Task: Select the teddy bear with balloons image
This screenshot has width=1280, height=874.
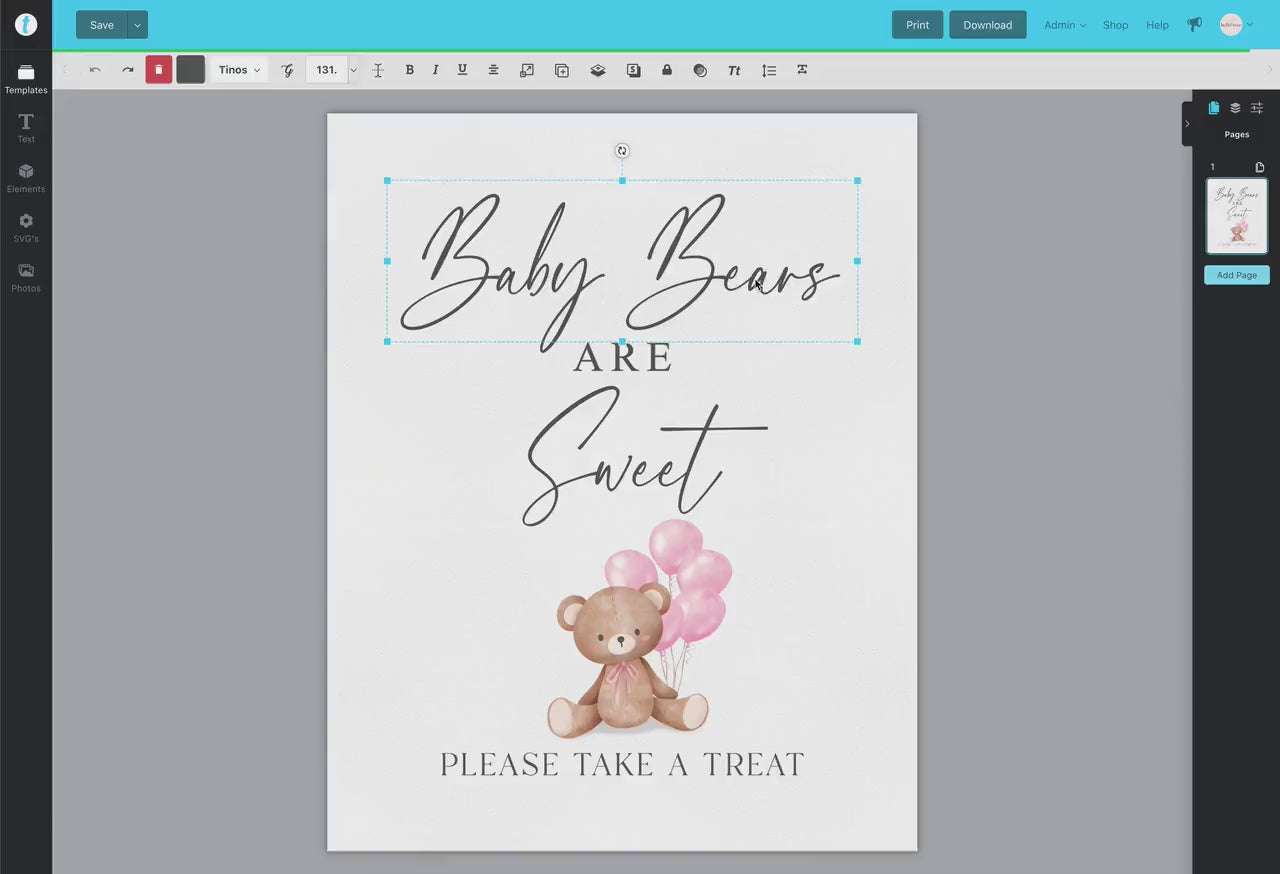Action: point(640,629)
